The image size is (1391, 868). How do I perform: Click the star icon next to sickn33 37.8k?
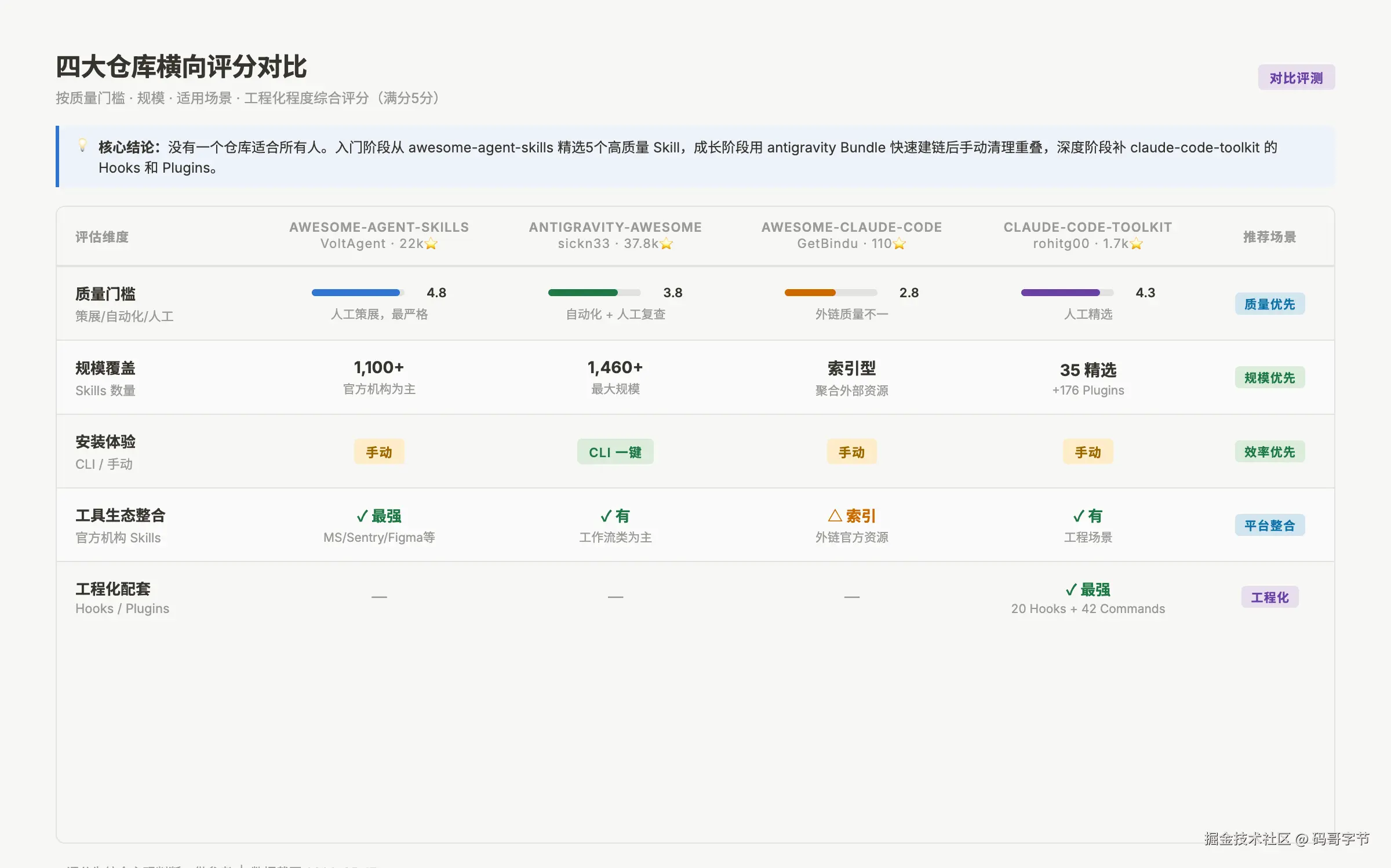(x=667, y=244)
